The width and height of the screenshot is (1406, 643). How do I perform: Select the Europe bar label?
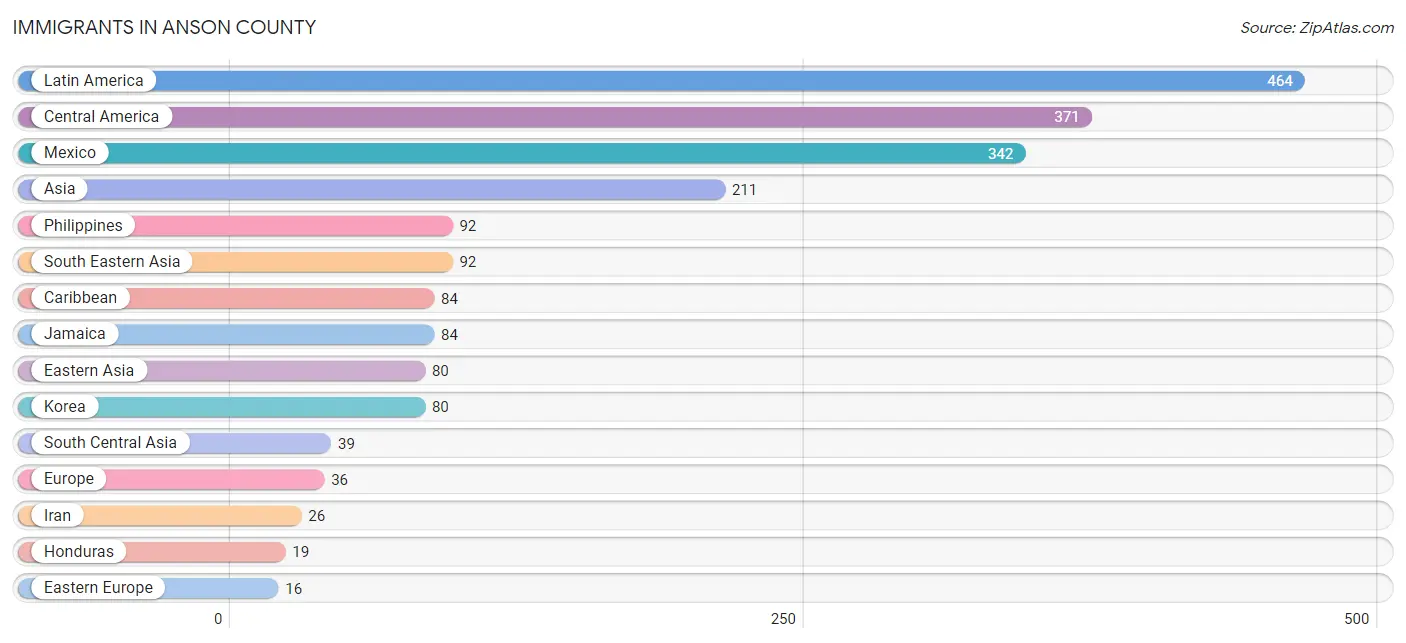pos(68,479)
